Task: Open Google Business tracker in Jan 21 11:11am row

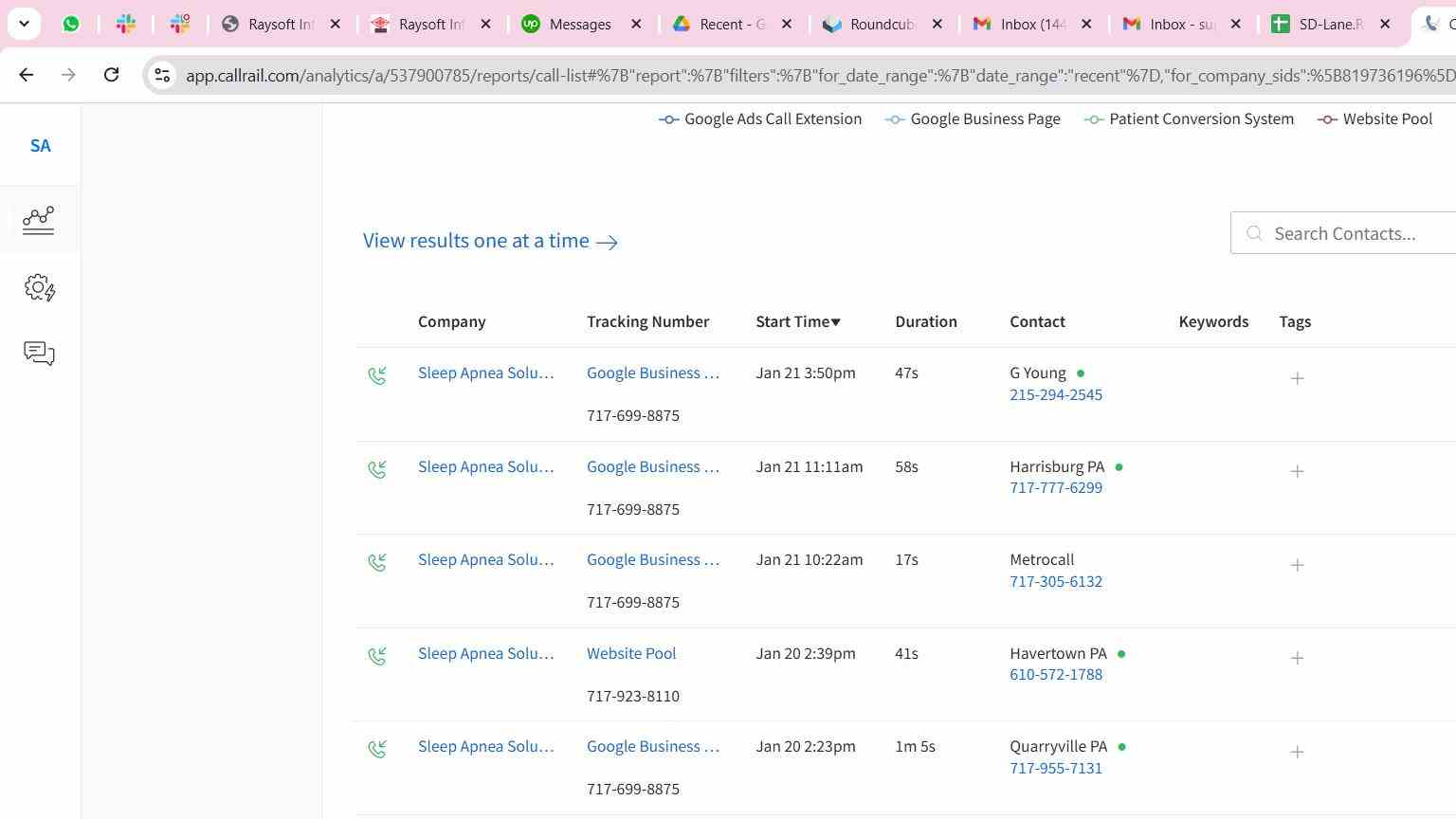Action: (x=652, y=467)
